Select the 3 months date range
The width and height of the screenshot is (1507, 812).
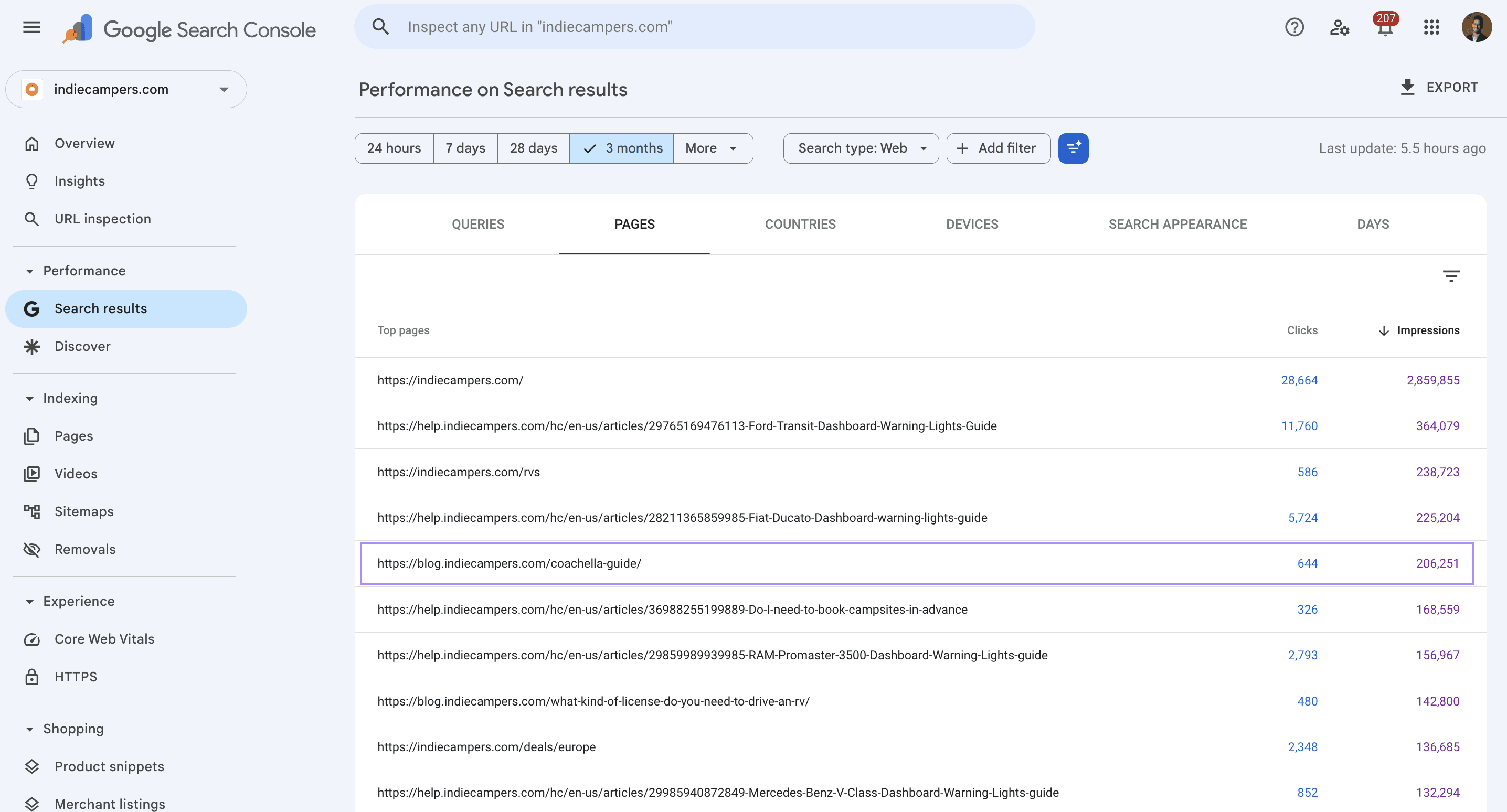[x=622, y=148]
